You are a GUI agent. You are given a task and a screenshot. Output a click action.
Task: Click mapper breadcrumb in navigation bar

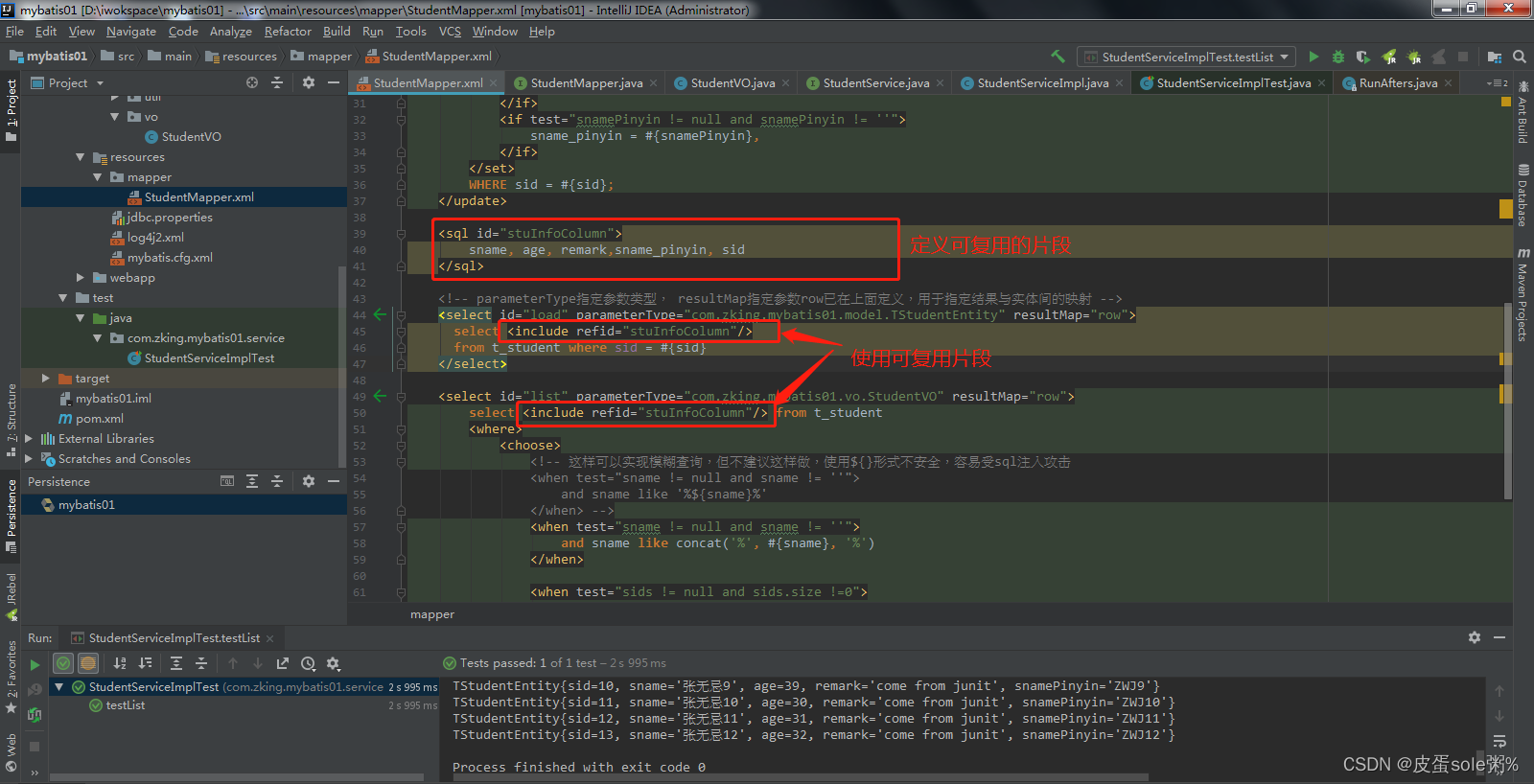(321, 57)
